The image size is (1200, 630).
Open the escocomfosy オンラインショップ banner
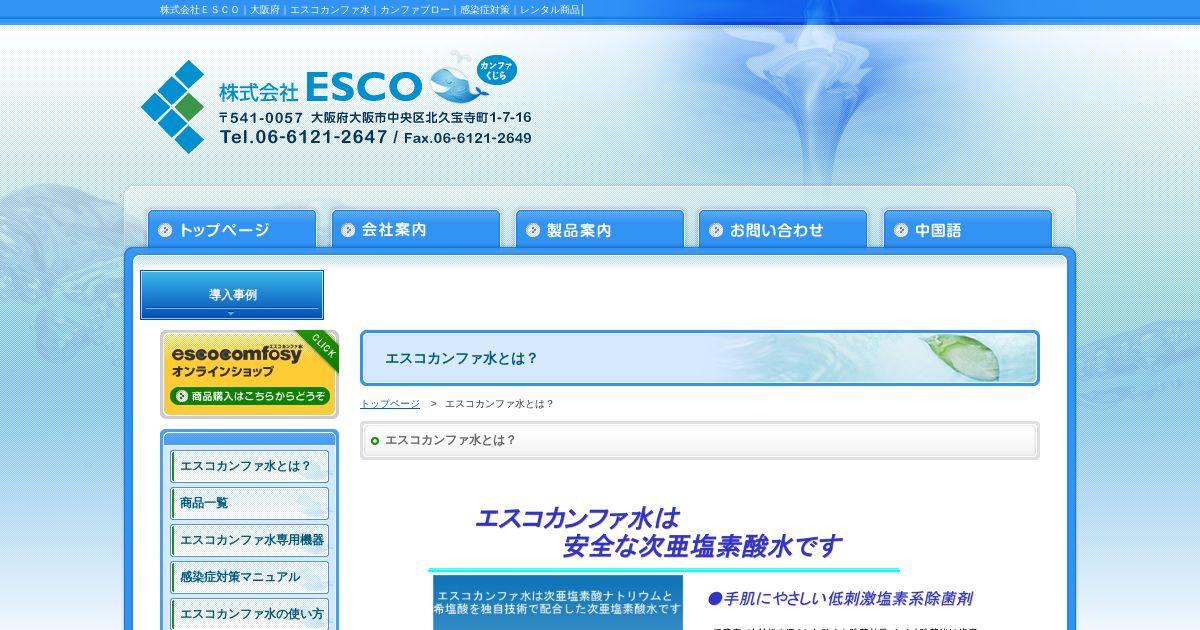(x=250, y=373)
